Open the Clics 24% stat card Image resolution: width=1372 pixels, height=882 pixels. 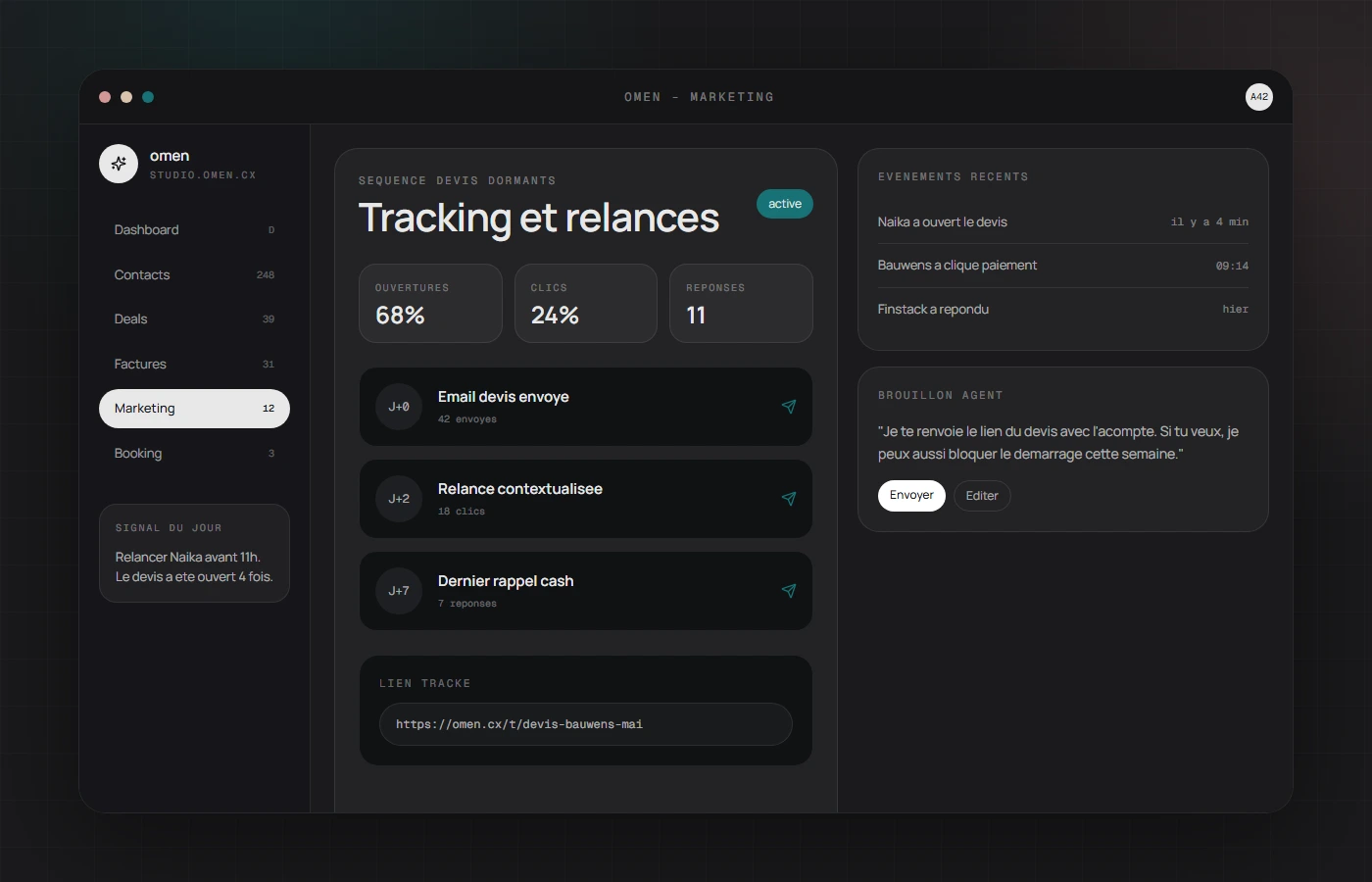pos(586,303)
